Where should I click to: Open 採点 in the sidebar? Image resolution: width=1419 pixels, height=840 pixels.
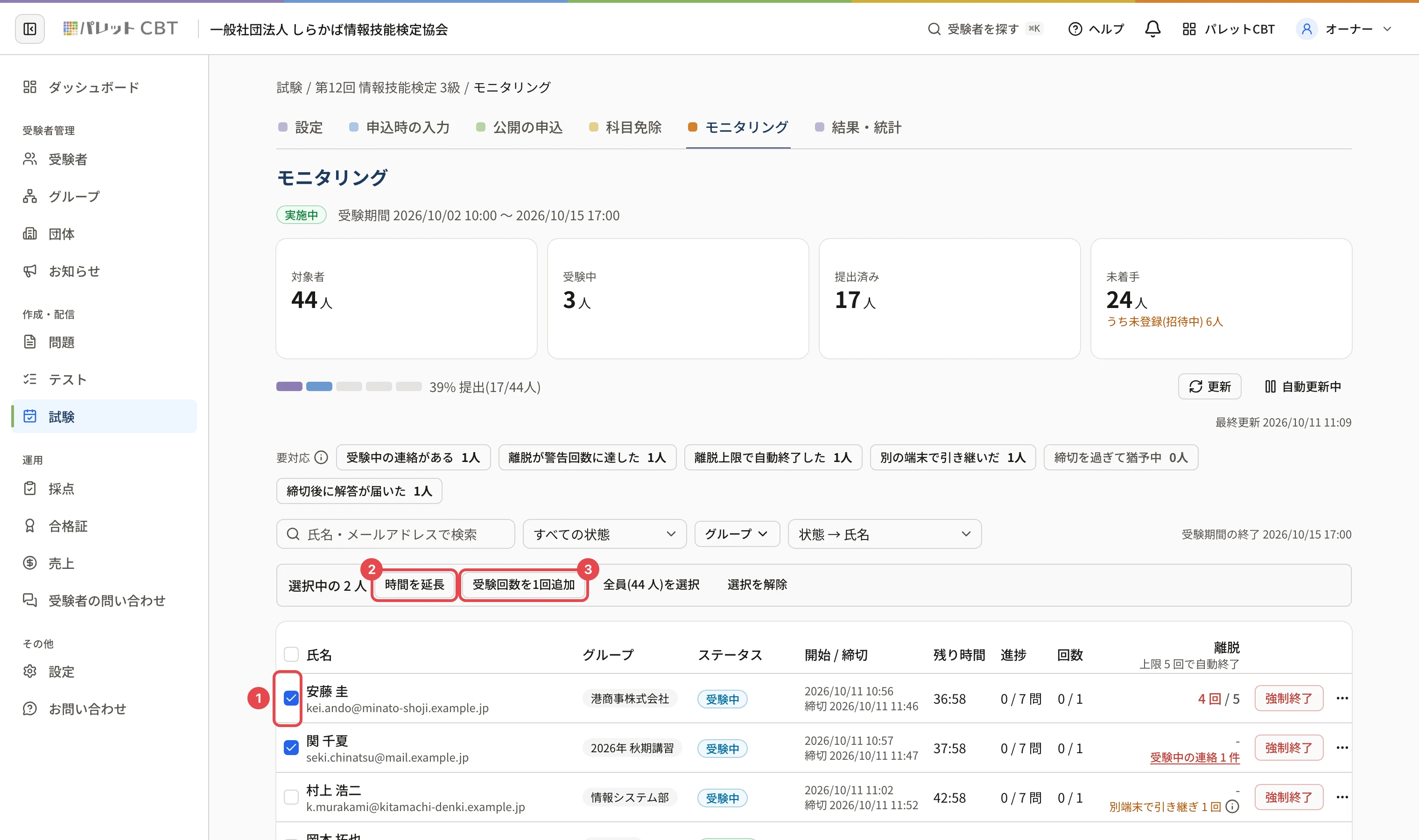click(x=104, y=489)
